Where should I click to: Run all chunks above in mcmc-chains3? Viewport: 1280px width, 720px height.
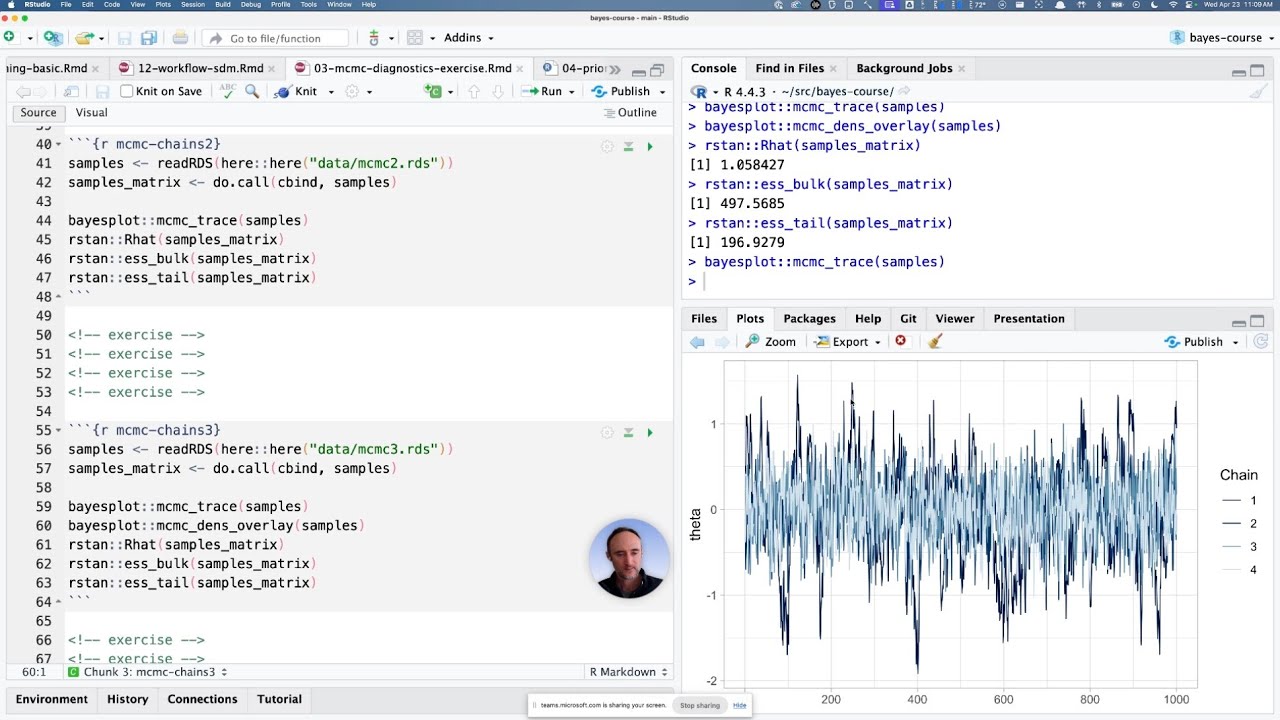click(628, 433)
